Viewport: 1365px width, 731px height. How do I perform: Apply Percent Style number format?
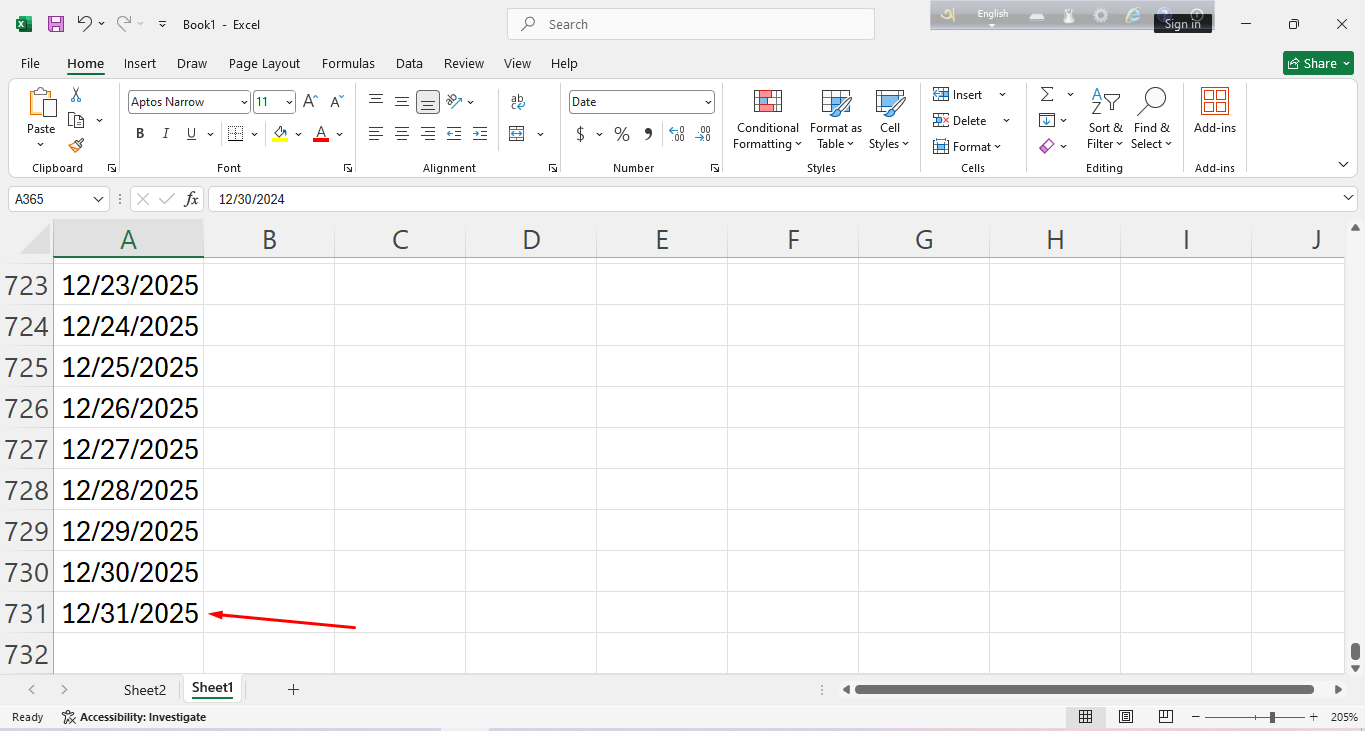point(622,134)
